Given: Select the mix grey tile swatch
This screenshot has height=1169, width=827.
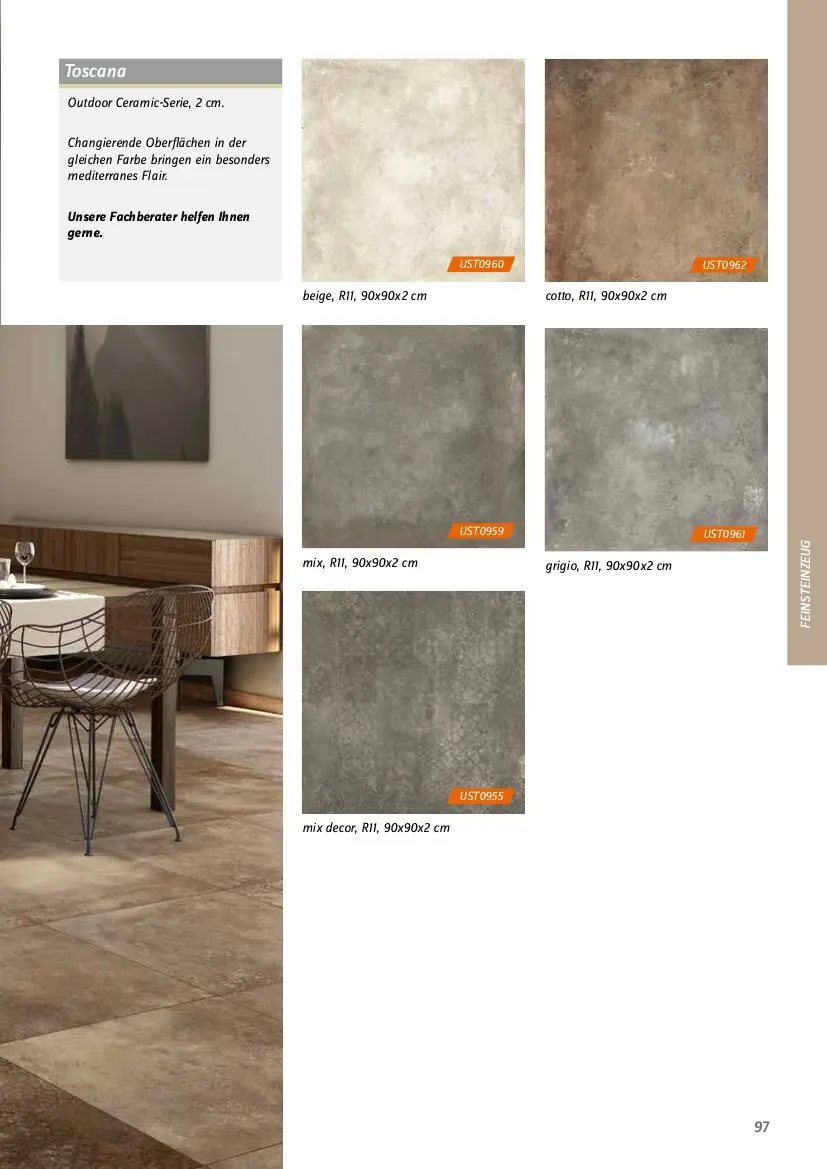Looking at the screenshot, I should pos(413,436).
